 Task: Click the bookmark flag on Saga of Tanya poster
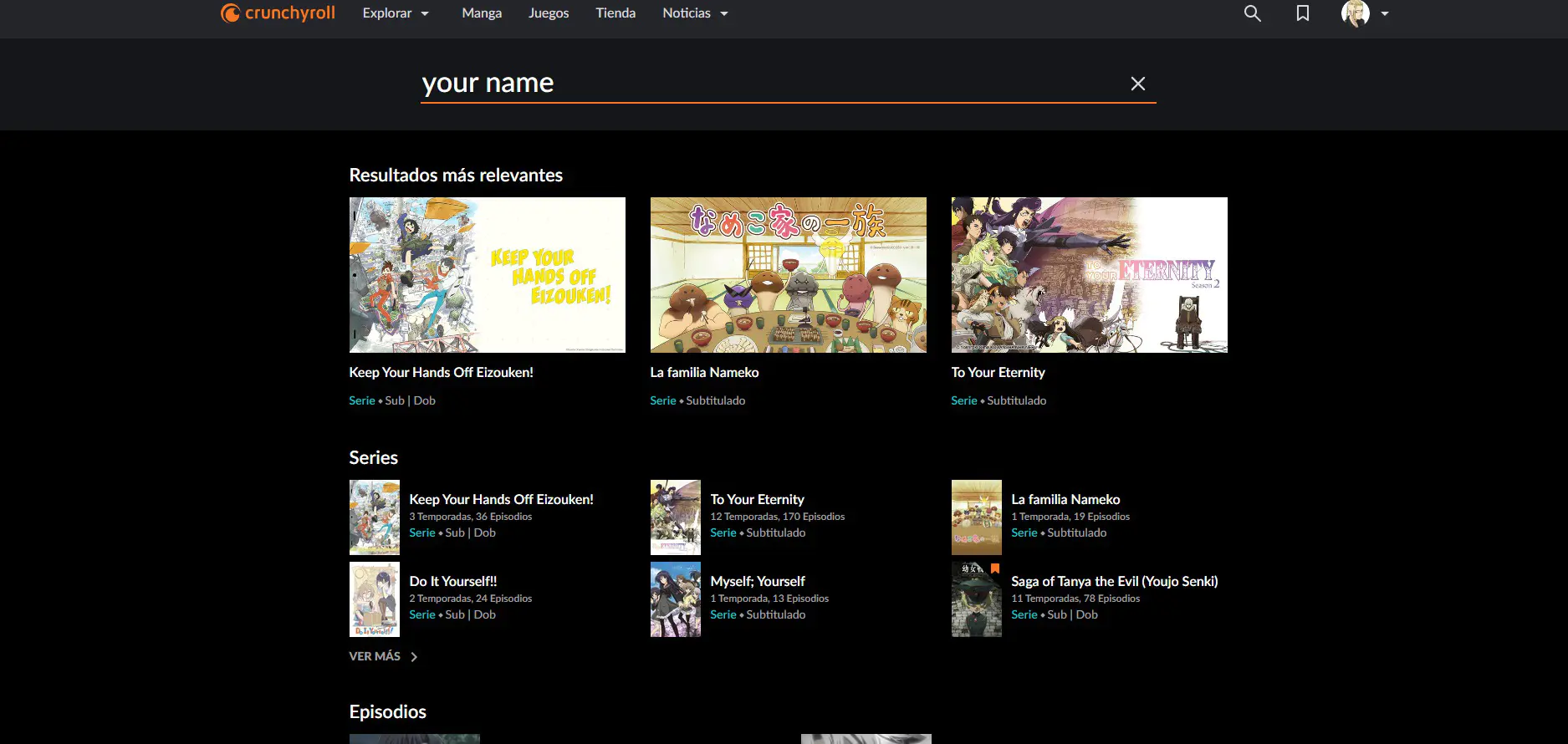pos(995,568)
